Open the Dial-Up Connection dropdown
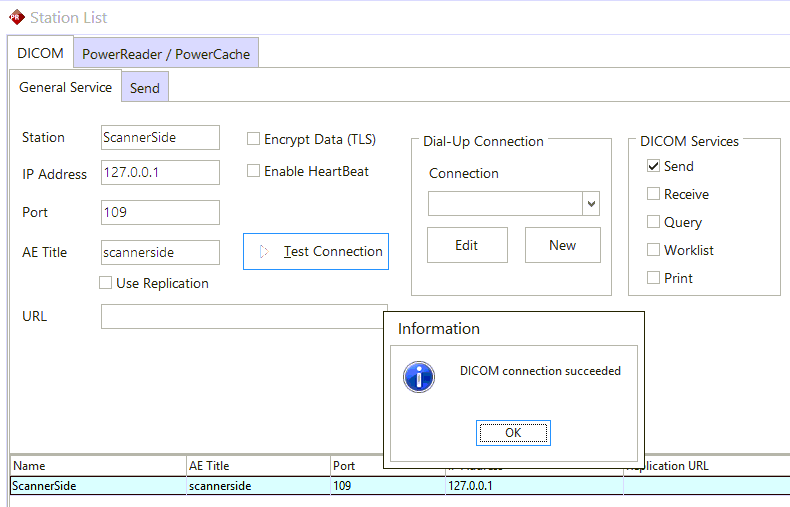 (x=591, y=204)
